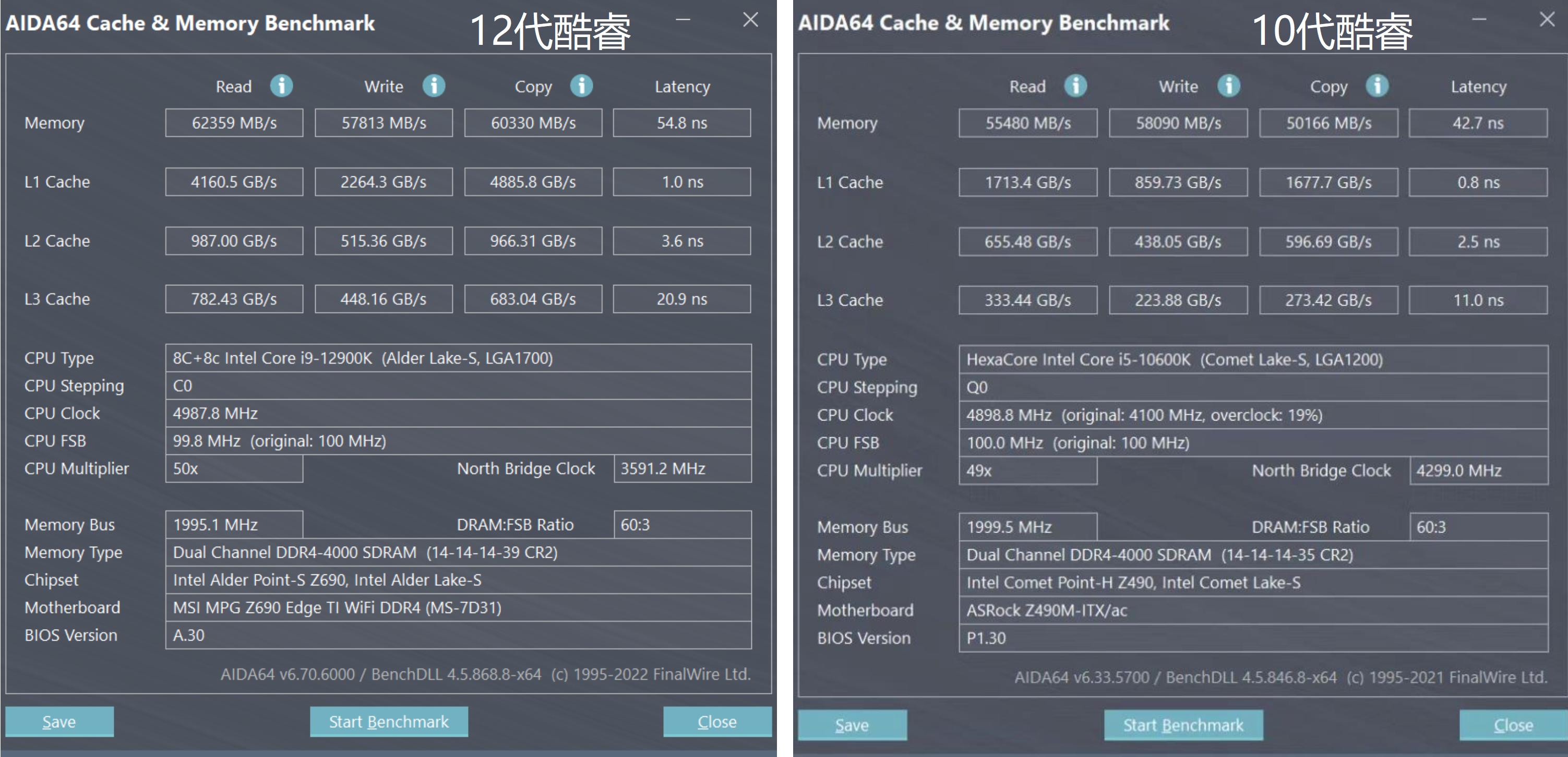Select L3 cache read 333.44 GB/s
1568x757 pixels.
tap(1028, 300)
